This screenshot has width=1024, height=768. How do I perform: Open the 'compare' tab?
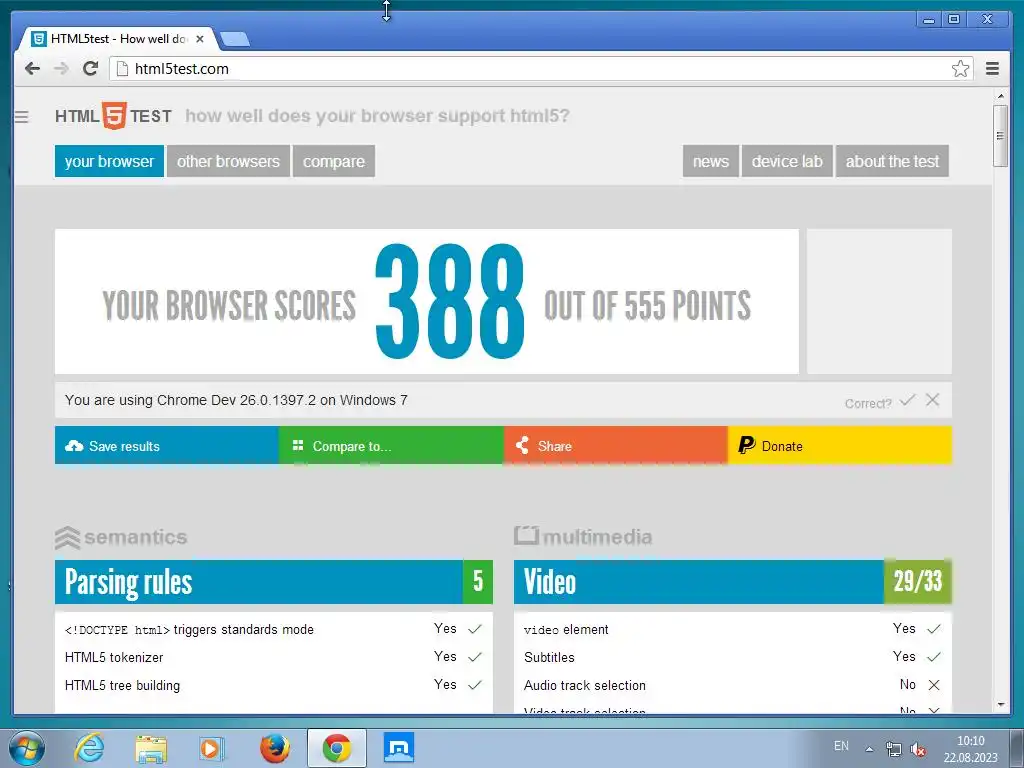[334, 161]
